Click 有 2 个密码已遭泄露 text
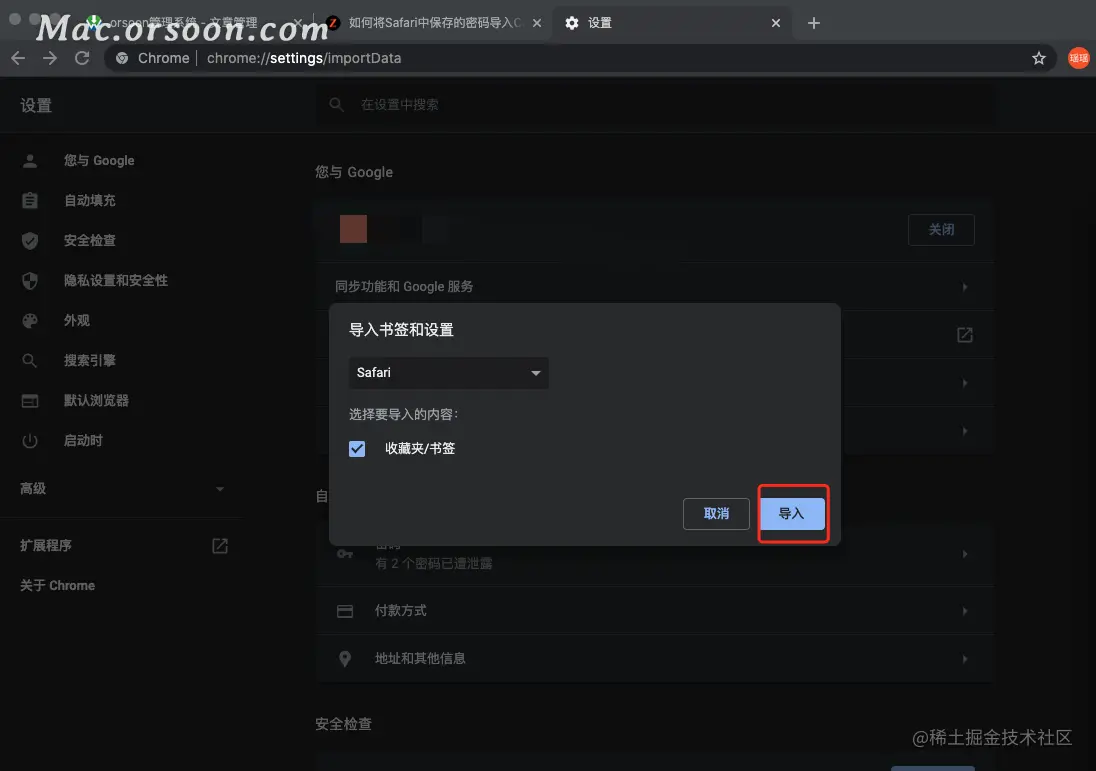The width and height of the screenshot is (1096, 771). pyautogui.click(x=433, y=563)
